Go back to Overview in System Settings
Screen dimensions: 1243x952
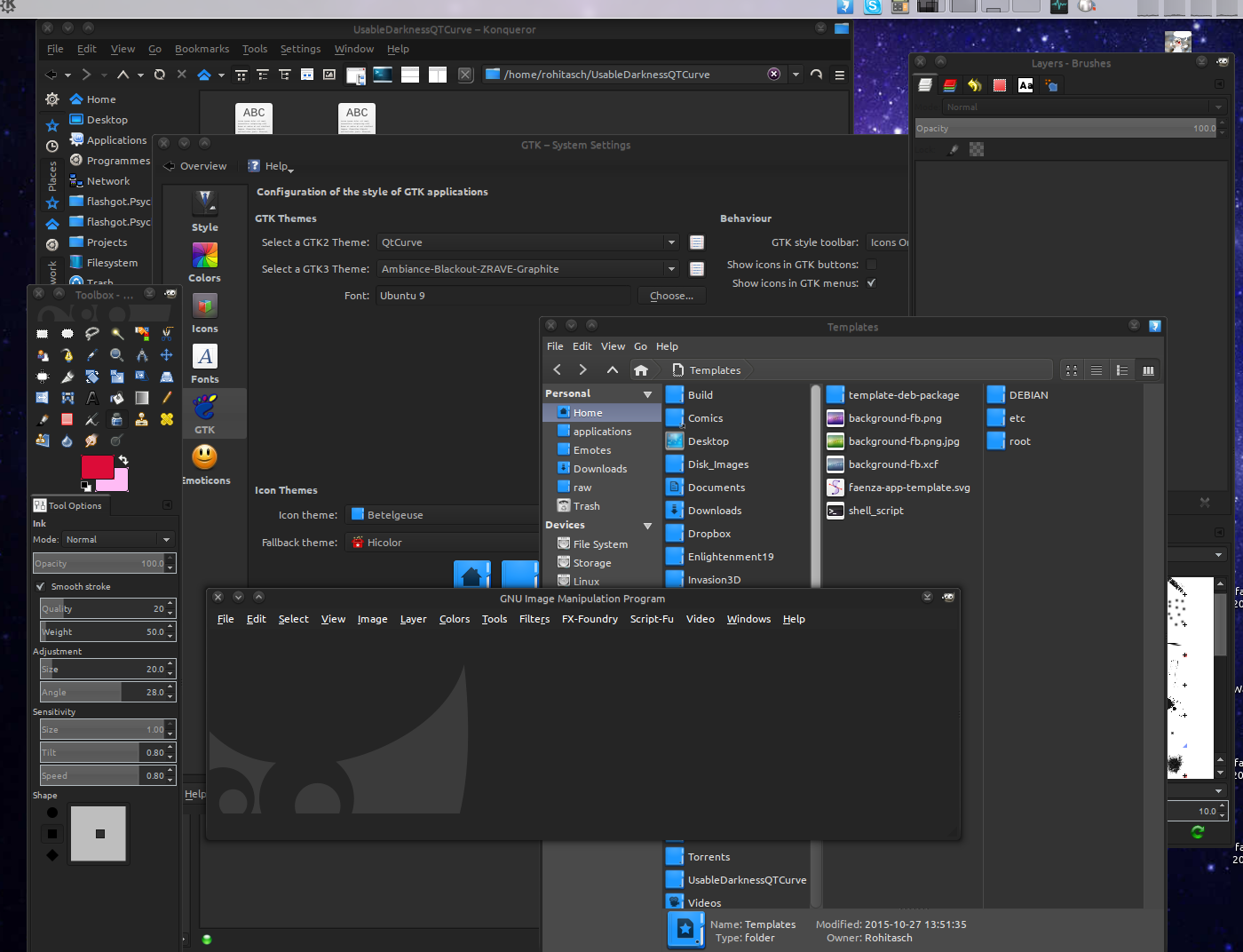(195, 166)
